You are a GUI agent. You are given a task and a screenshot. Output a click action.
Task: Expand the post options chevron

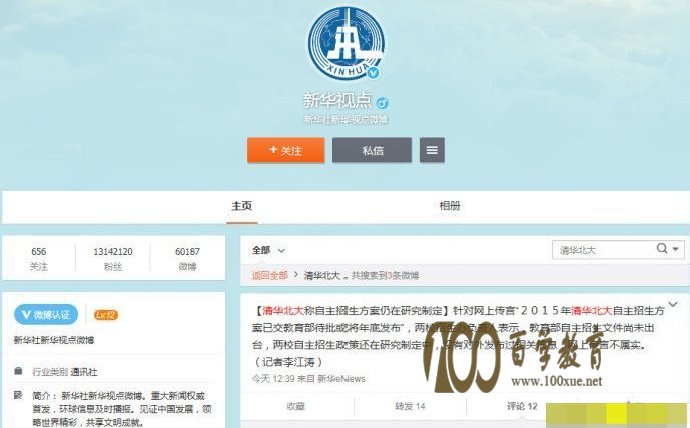tap(673, 304)
